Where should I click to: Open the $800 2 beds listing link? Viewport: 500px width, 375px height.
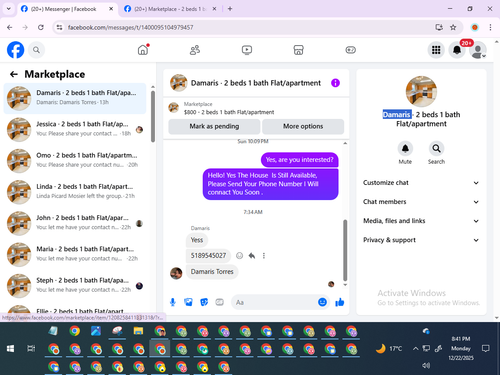229,112
